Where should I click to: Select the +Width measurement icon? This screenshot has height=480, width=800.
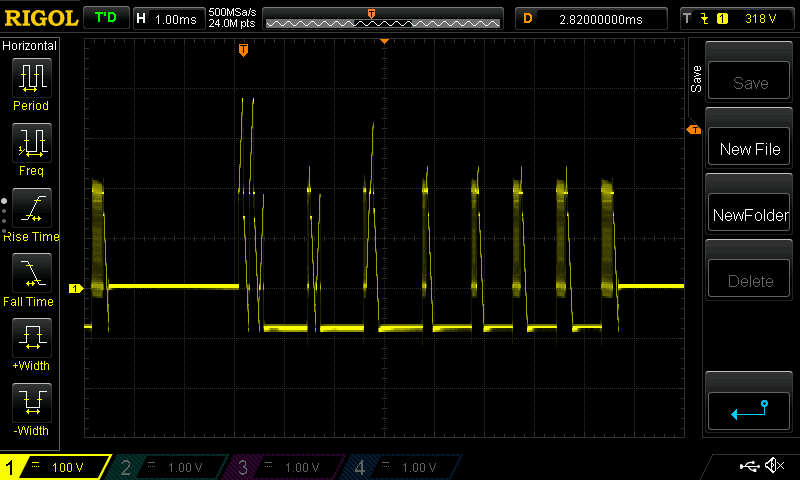click(x=32, y=338)
